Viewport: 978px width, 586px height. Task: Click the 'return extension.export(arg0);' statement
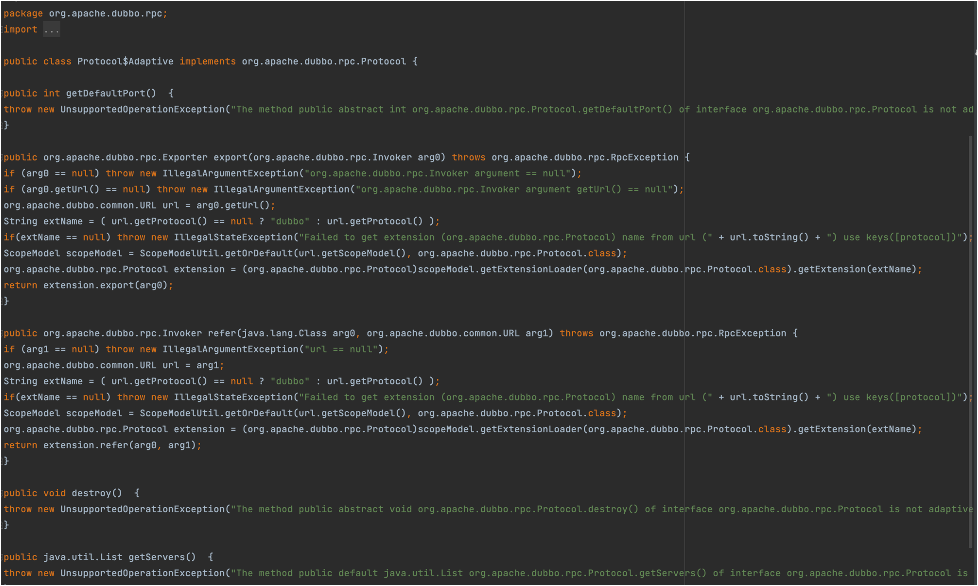tap(88, 285)
